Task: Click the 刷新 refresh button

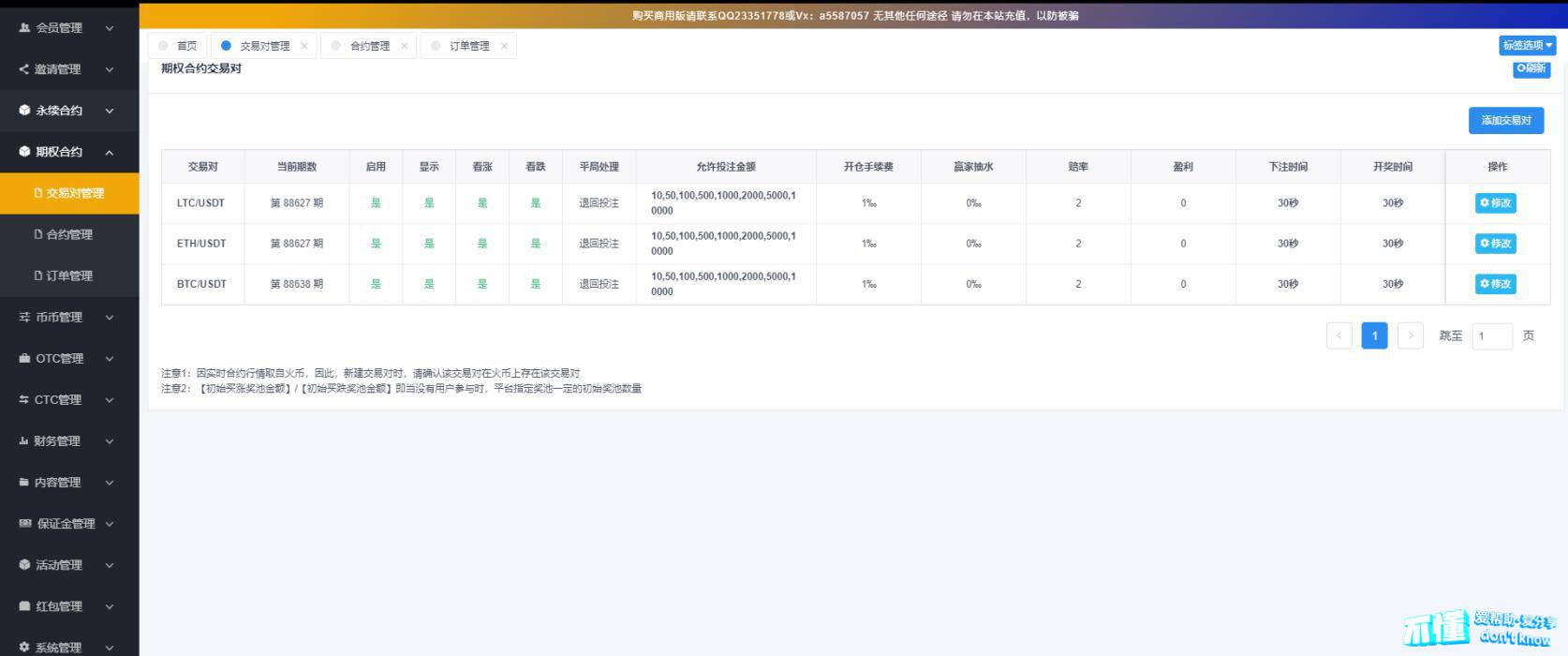Action: click(1531, 68)
